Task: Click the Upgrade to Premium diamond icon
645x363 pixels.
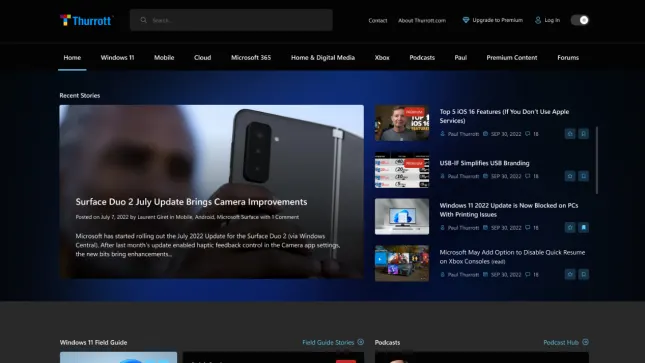Action: tap(466, 20)
